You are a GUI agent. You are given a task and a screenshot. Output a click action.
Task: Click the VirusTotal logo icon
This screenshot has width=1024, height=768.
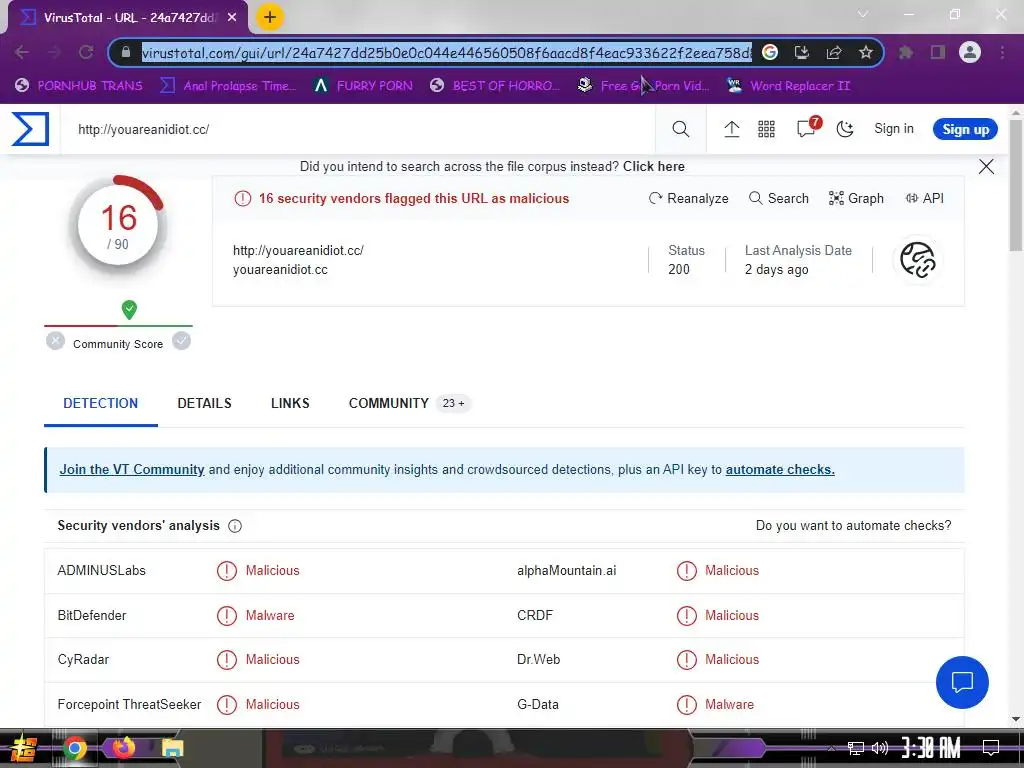pos(30,129)
